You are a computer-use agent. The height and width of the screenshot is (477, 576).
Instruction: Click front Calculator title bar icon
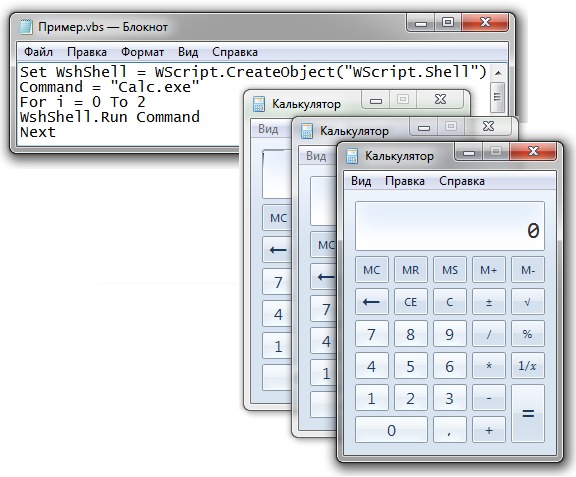pyautogui.click(x=352, y=156)
